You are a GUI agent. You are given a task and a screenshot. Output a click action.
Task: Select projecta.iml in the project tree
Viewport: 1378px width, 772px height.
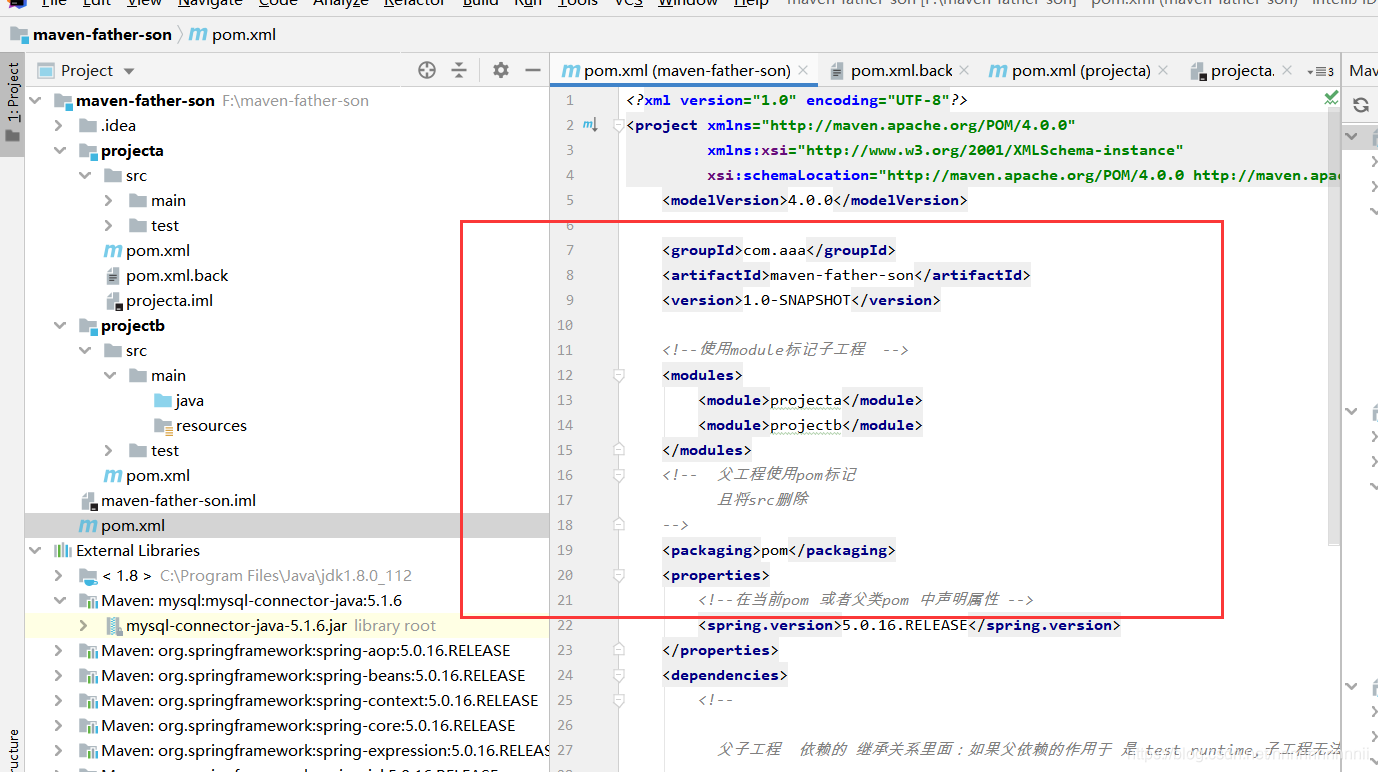pos(158,301)
